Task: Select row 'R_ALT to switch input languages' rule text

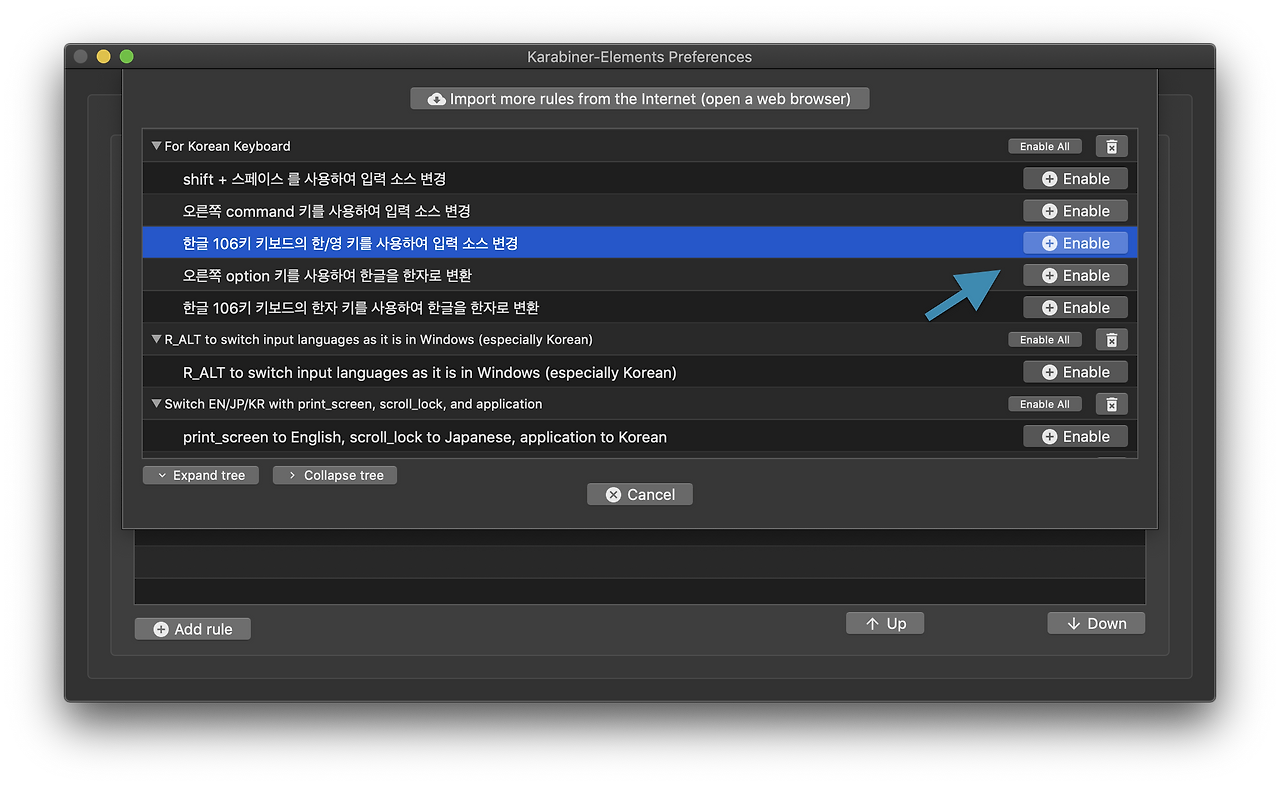Action: click(x=430, y=372)
